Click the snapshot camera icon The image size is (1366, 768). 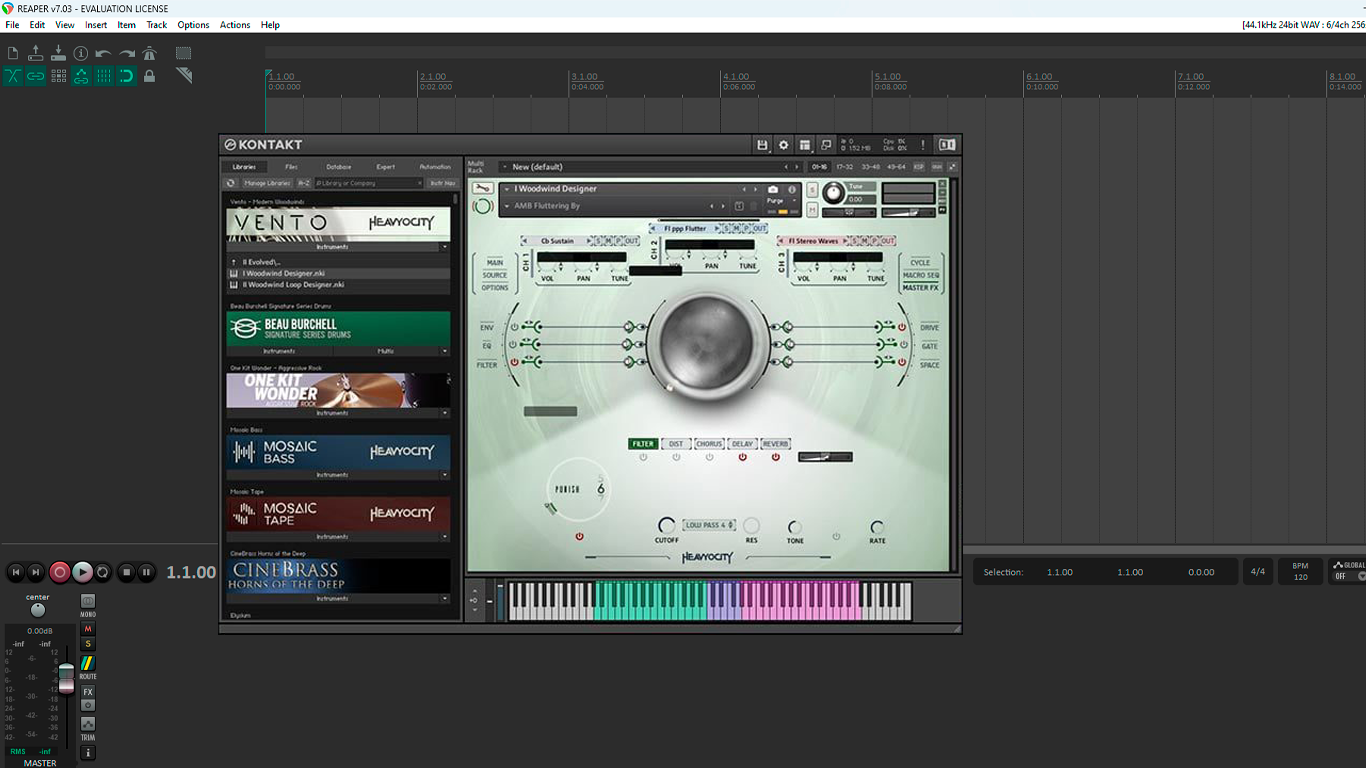(773, 189)
